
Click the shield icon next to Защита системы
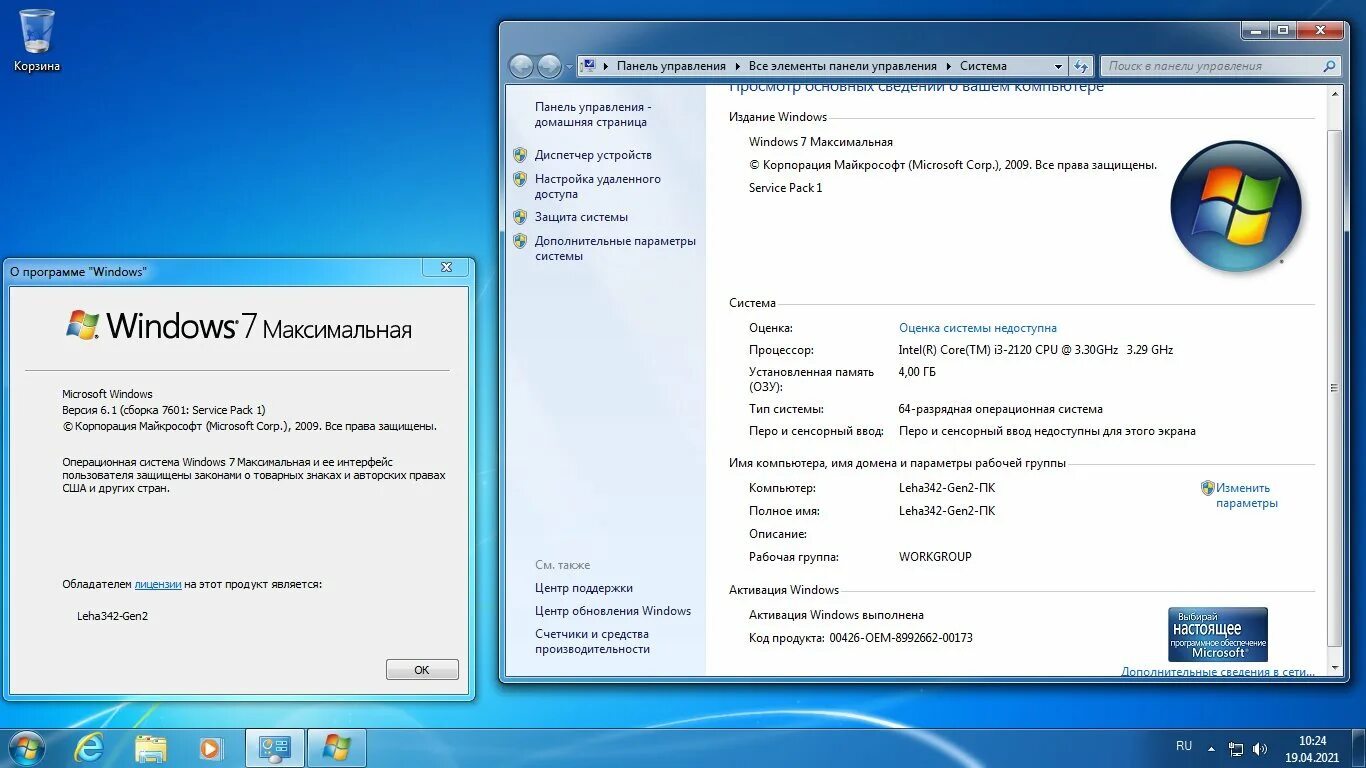coord(520,217)
